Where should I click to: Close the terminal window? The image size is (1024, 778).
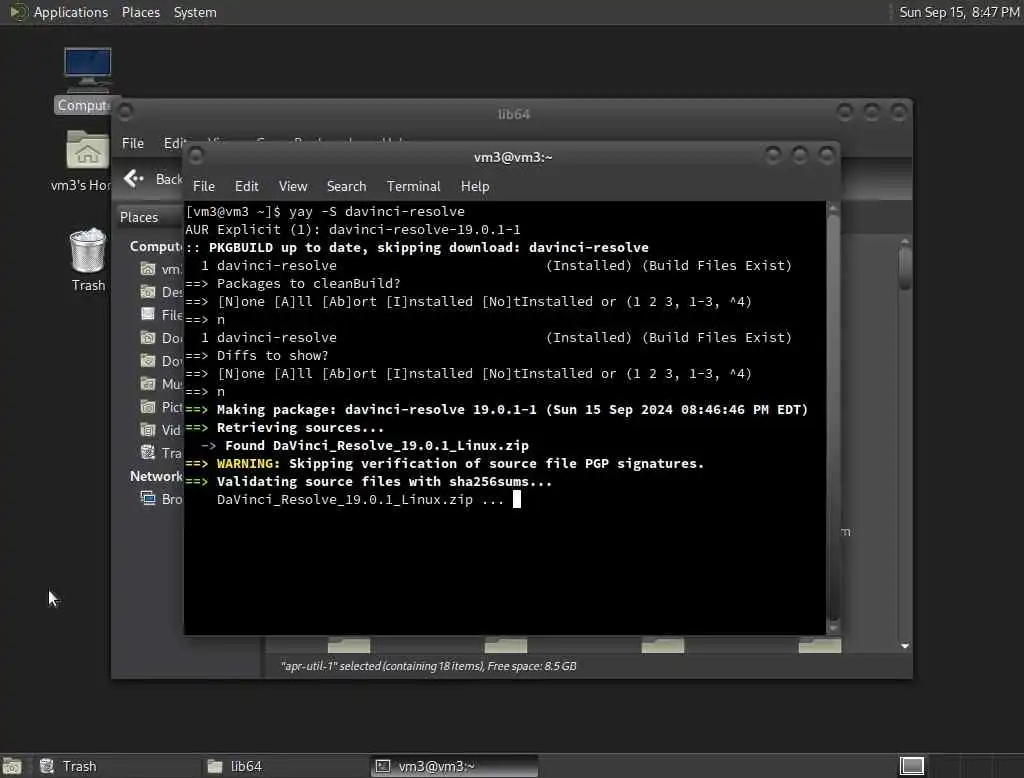826,155
